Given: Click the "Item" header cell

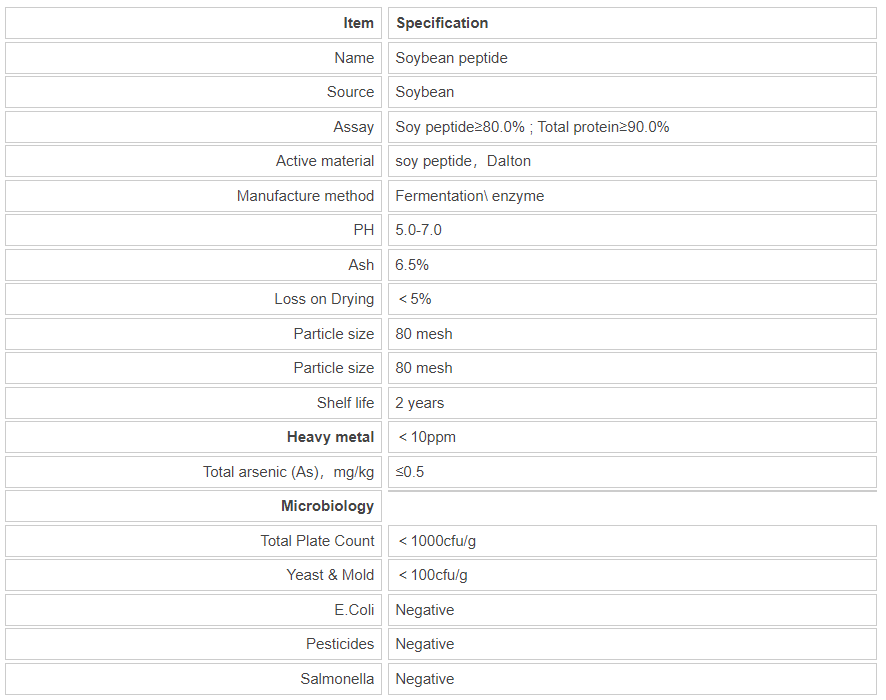Looking at the screenshot, I should click(x=358, y=23).
